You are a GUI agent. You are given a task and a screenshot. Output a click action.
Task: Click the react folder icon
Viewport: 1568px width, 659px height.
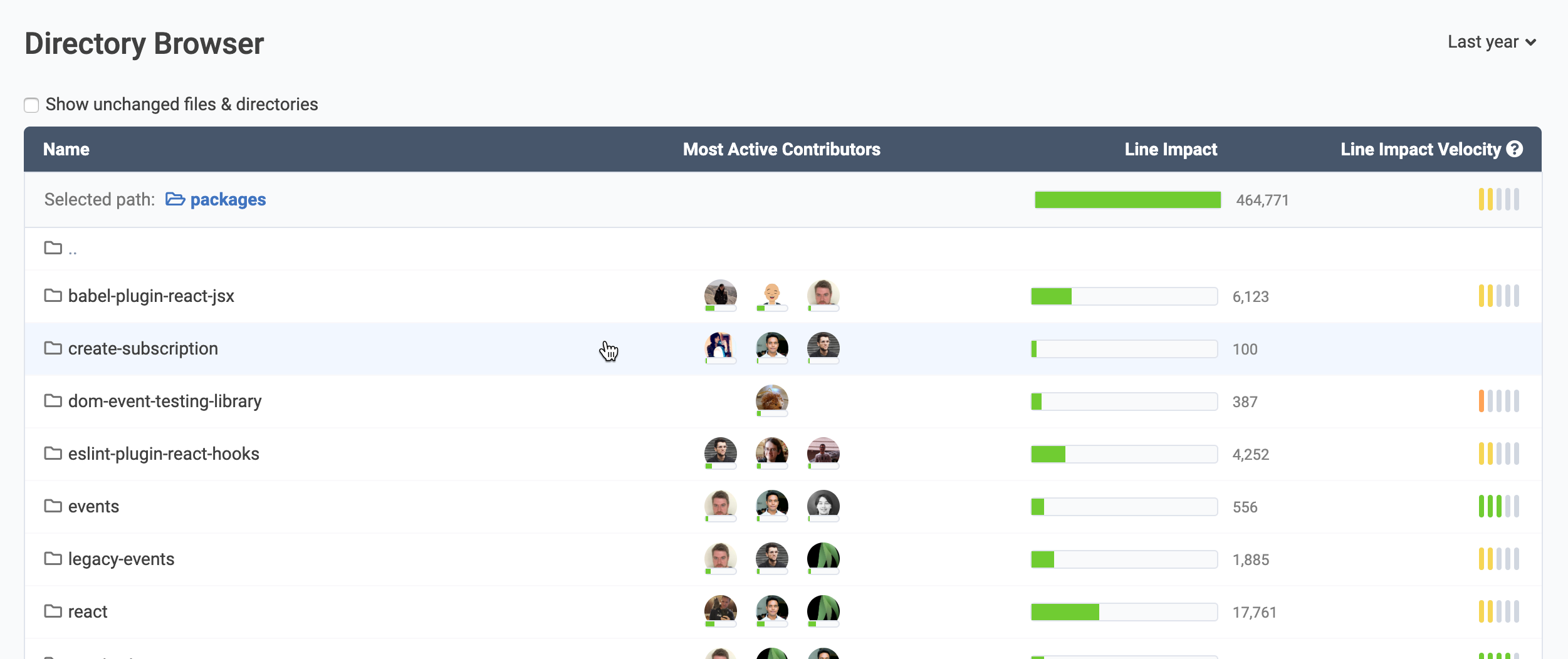coord(53,611)
